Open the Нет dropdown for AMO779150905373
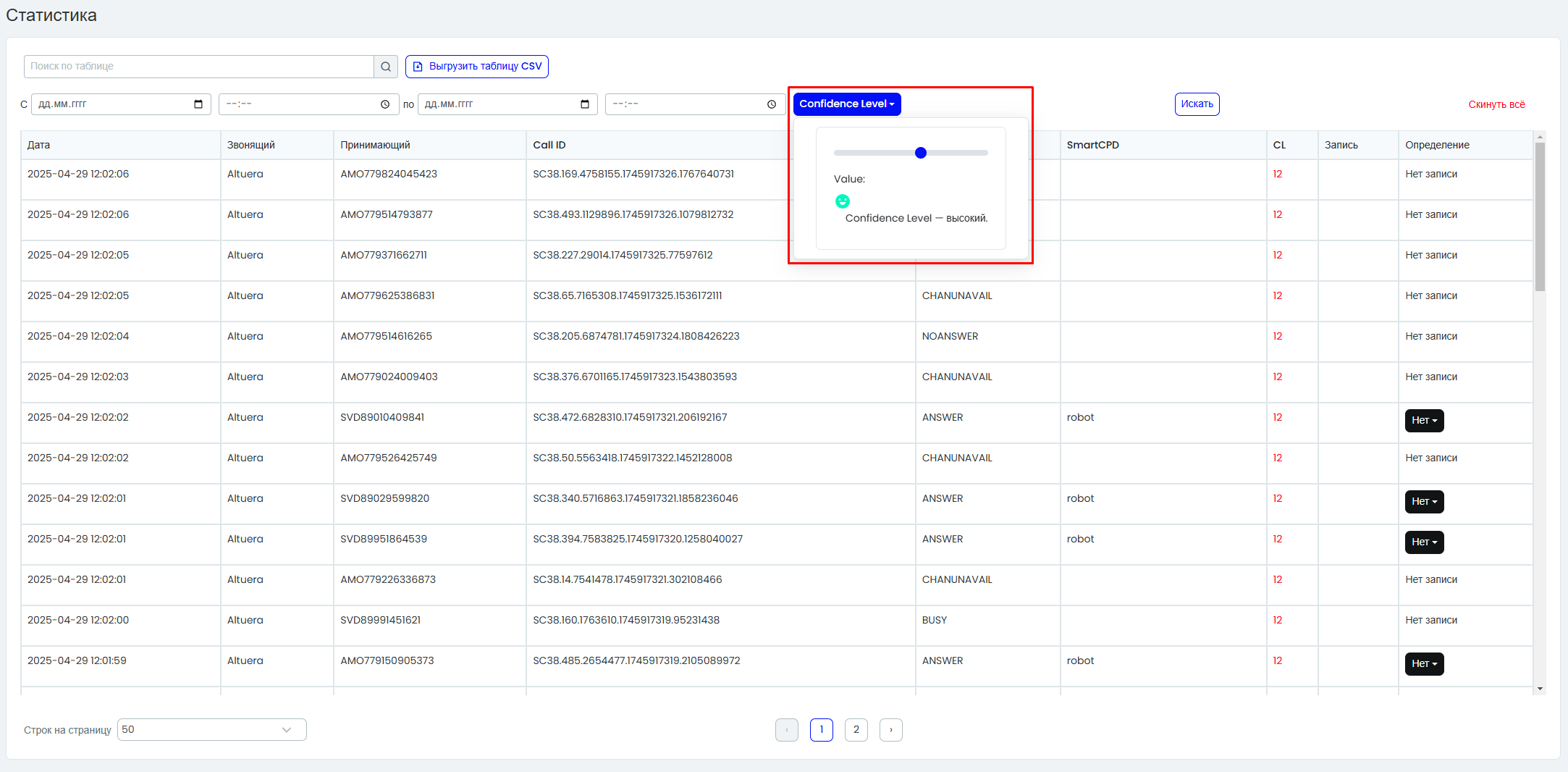The image size is (1568, 772). pyautogui.click(x=1424, y=664)
